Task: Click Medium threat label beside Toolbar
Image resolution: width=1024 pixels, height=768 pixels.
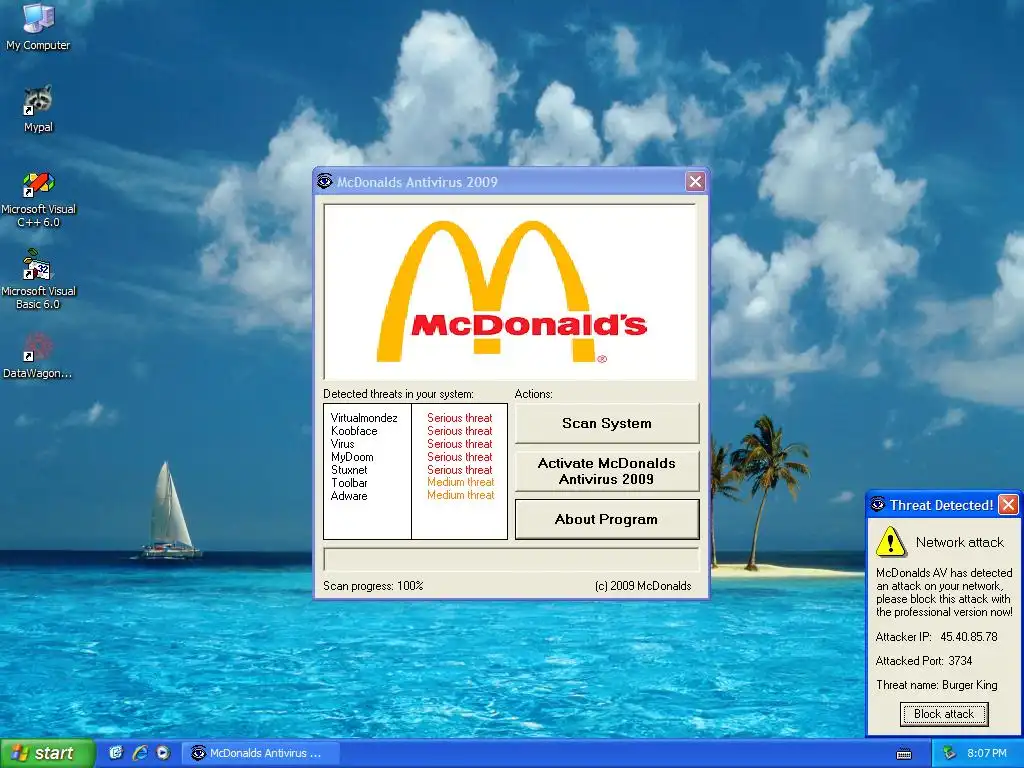Action: point(460,483)
